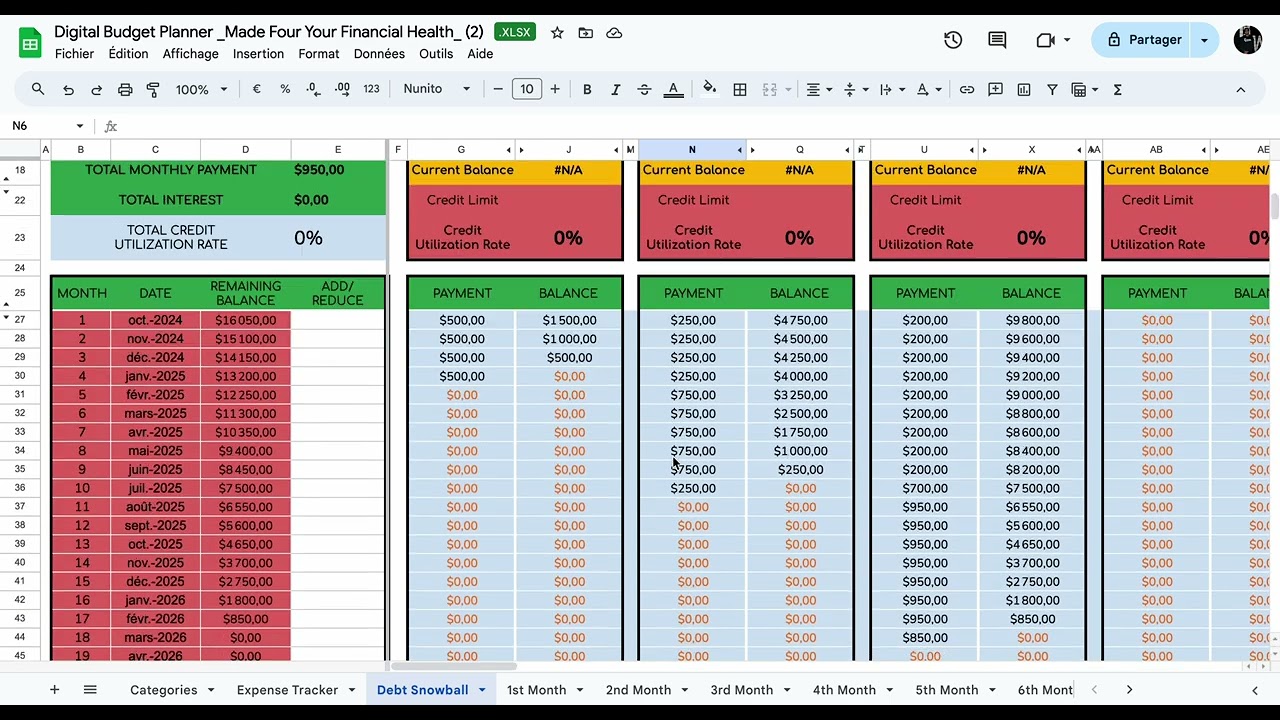The width and height of the screenshot is (1280, 720).
Task: Open the zoom 100% dropdown
Action: (201, 89)
